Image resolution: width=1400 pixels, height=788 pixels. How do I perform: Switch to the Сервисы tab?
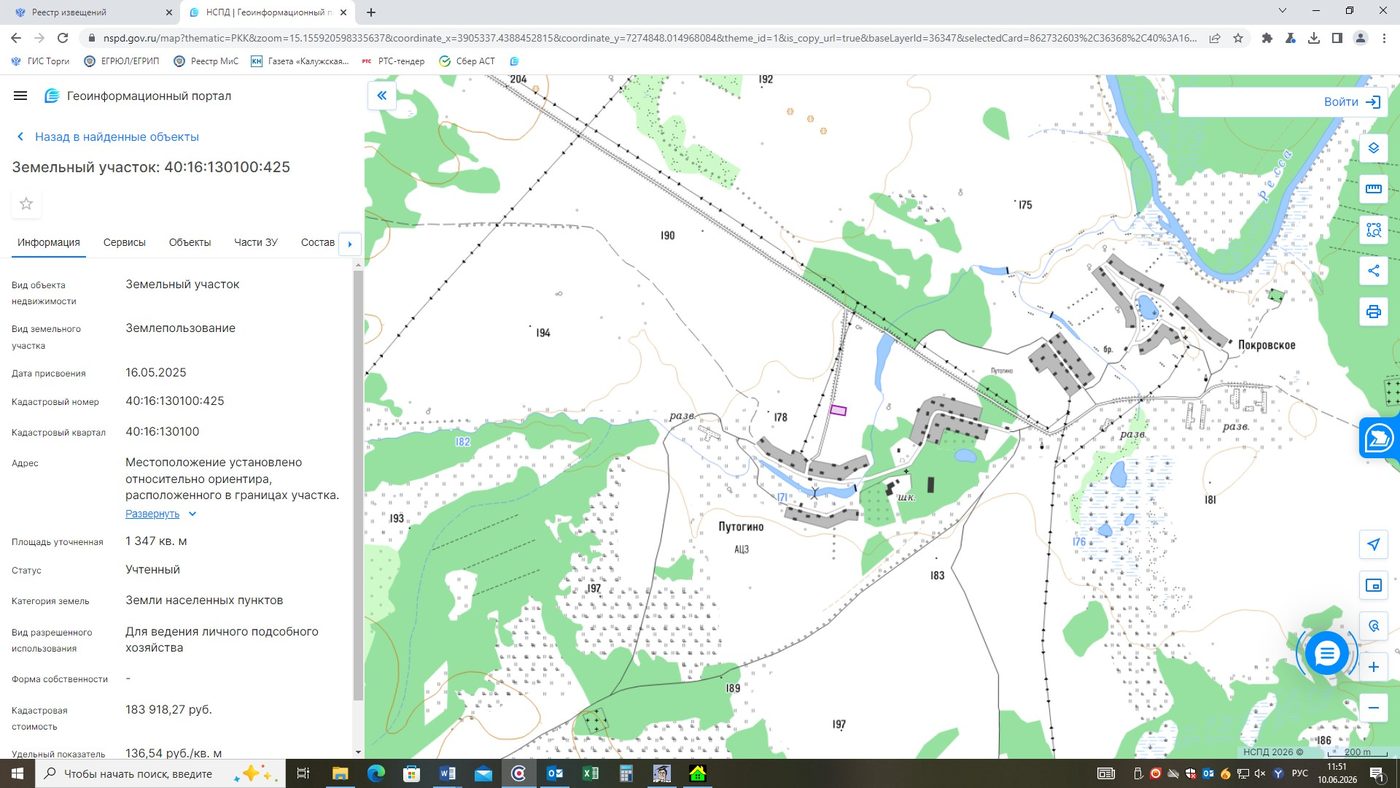(124, 242)
